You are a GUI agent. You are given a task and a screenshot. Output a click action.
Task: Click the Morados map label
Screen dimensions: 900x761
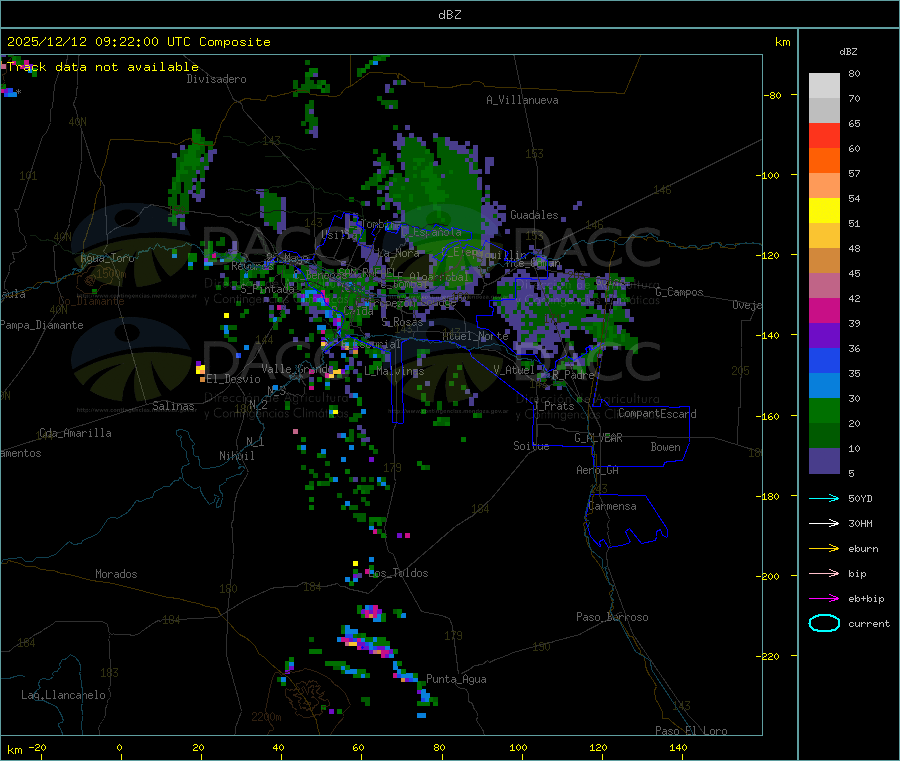[x=116, y=574]
